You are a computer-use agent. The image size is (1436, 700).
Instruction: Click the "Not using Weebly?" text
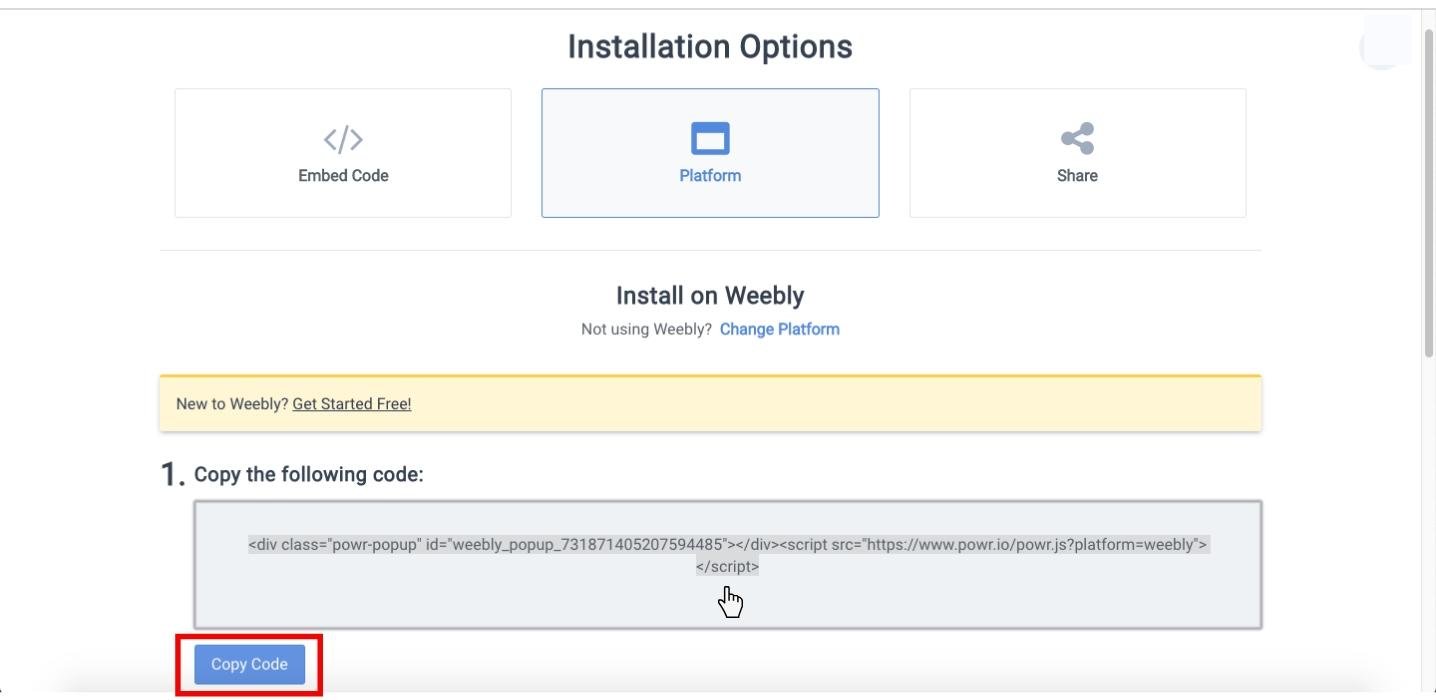coord(646,329)
